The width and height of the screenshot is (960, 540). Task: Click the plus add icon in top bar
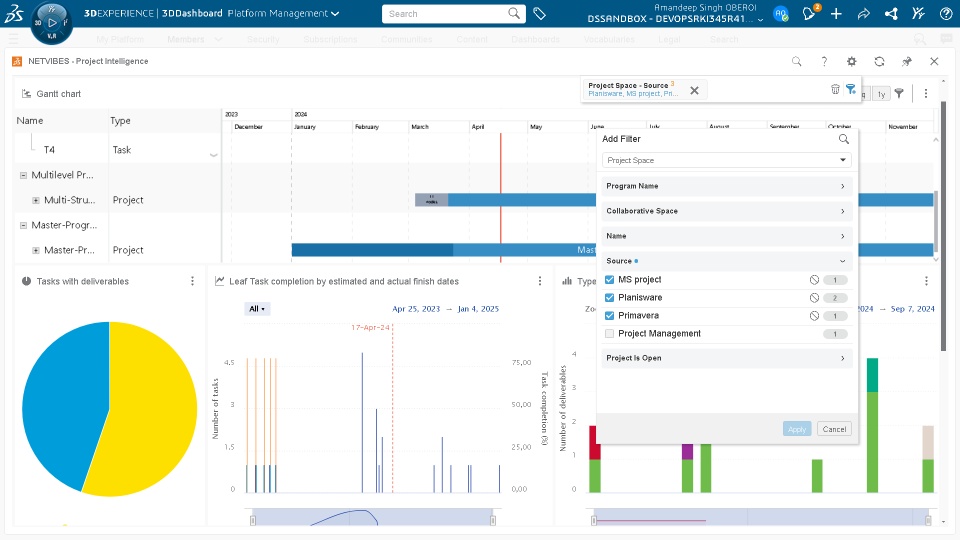coord(836,13)
